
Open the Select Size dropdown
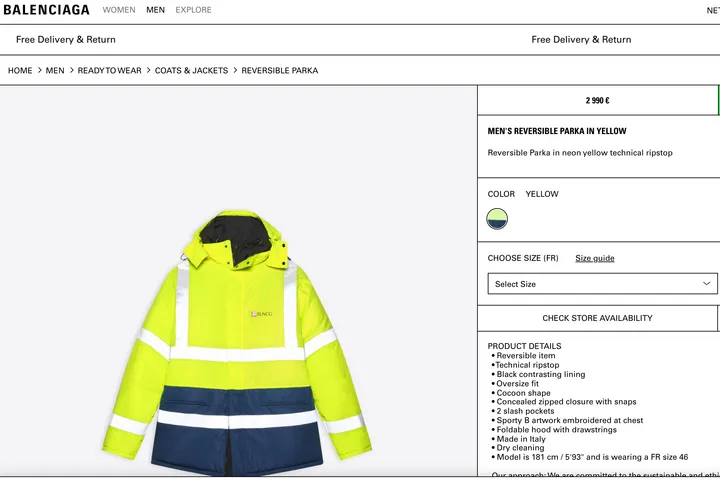600,284
